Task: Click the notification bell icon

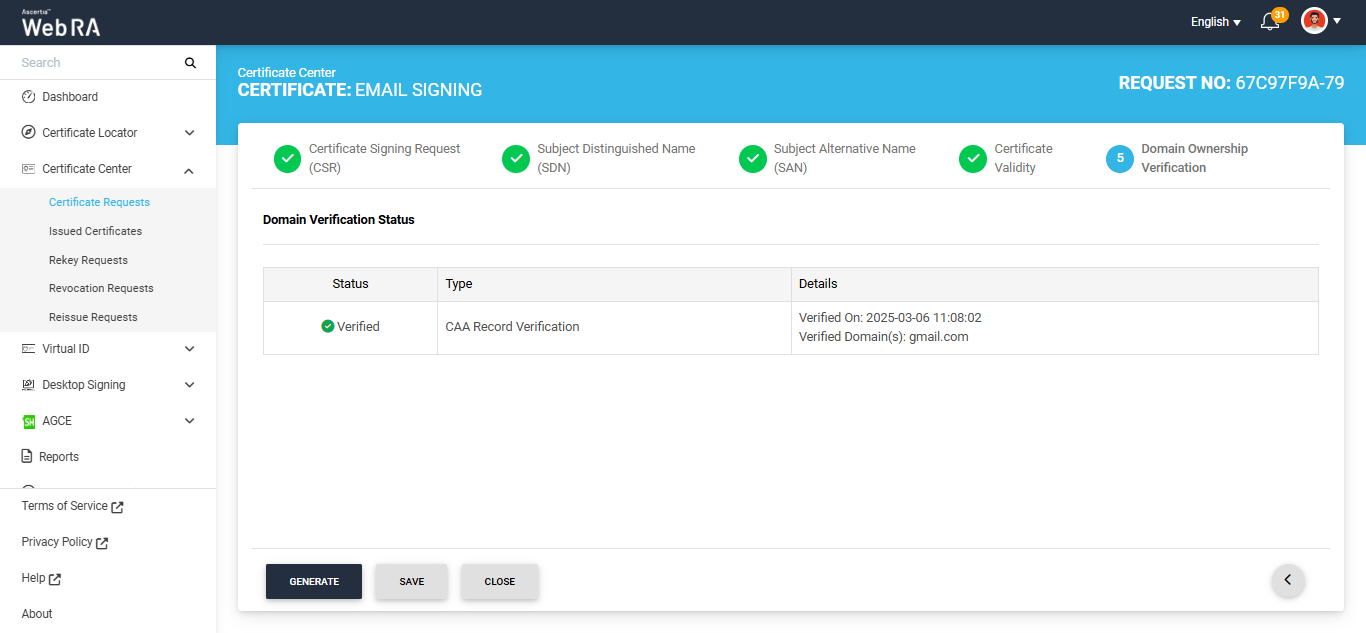Action: pyautogui.click(x=1270, y=22)
